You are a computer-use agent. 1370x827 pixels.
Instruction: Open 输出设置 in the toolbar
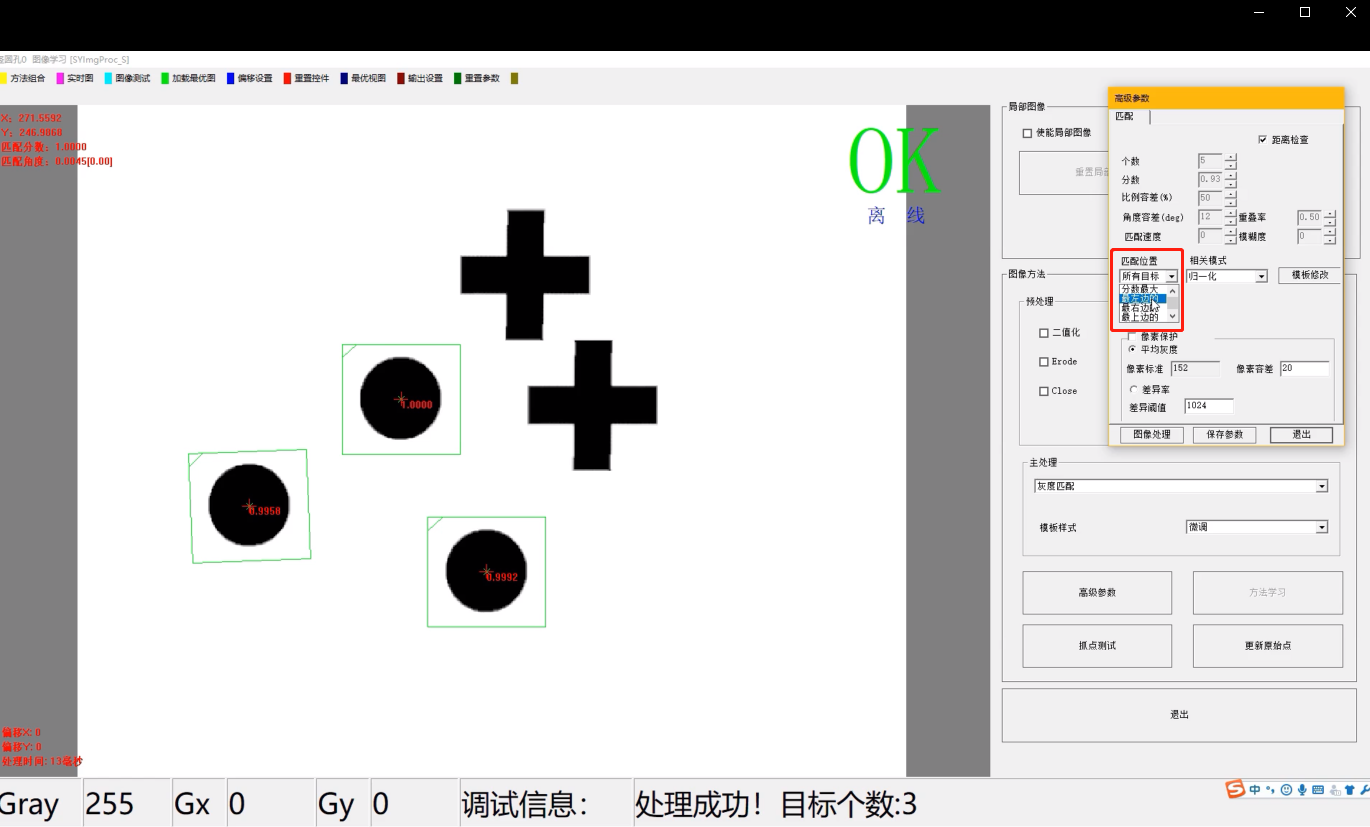(419, 78)
